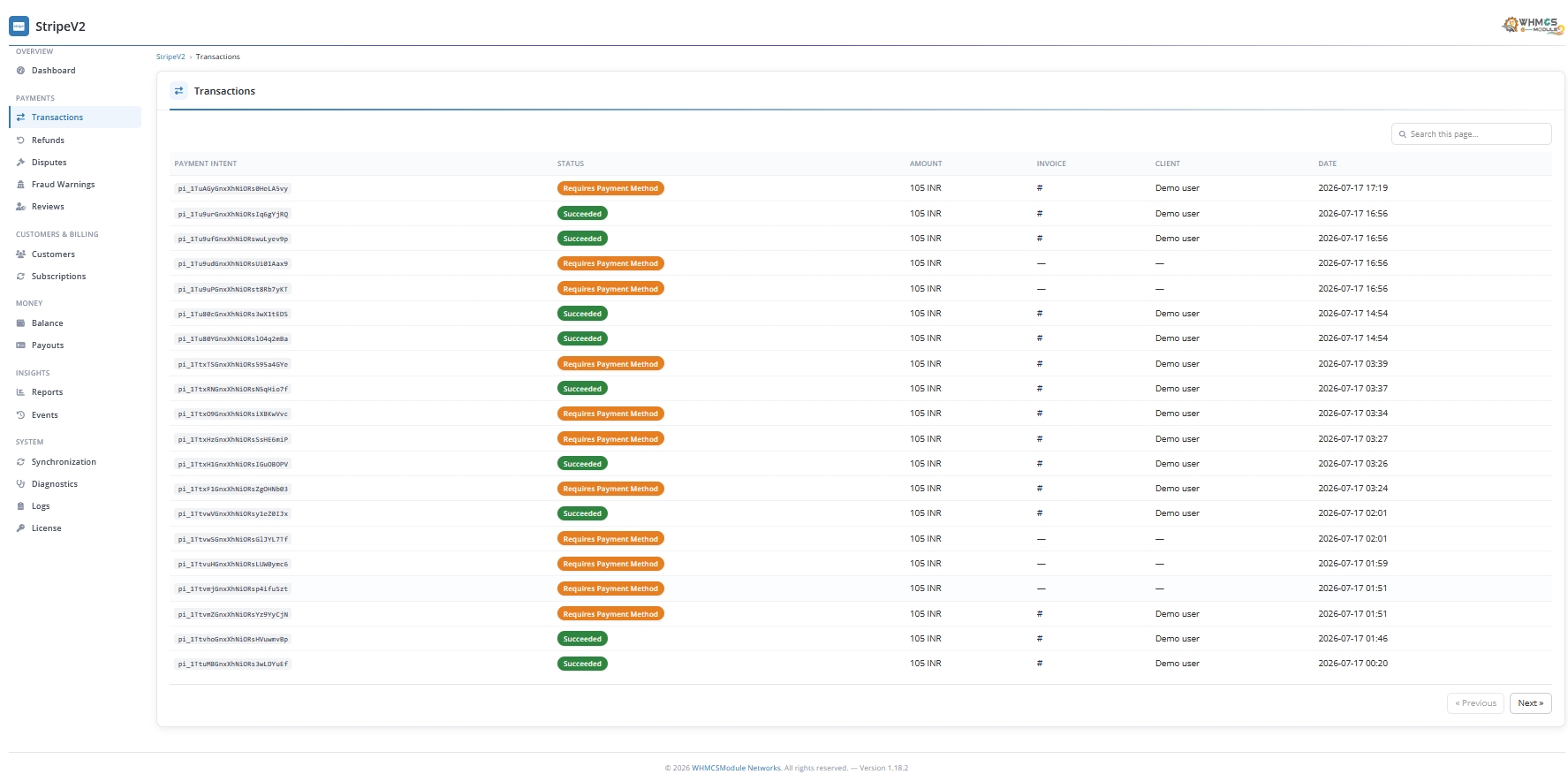Click the Reviews user icon in sidebar

20,207
